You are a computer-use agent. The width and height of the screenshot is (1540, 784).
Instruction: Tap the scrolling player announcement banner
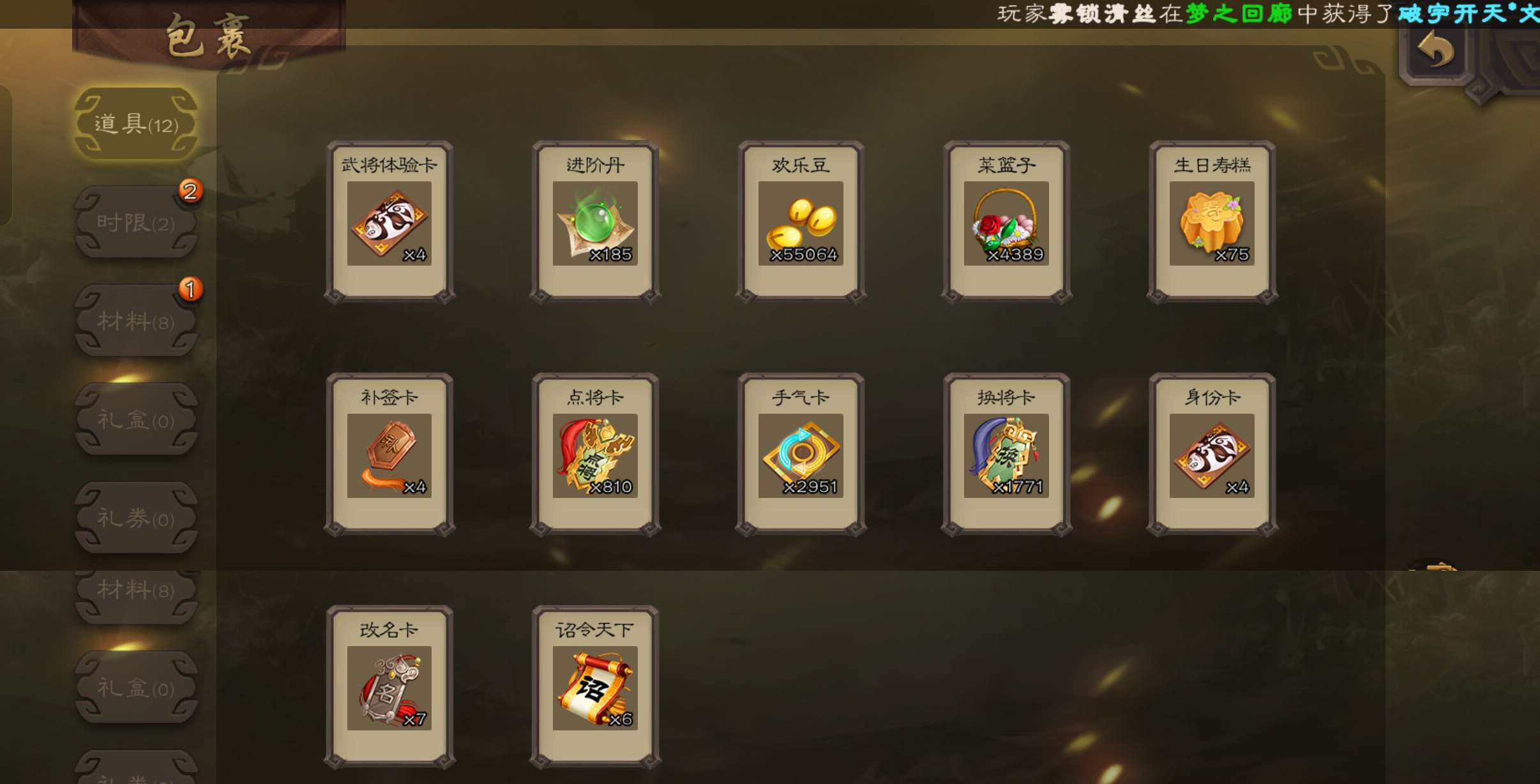(x=1268, y=13)
